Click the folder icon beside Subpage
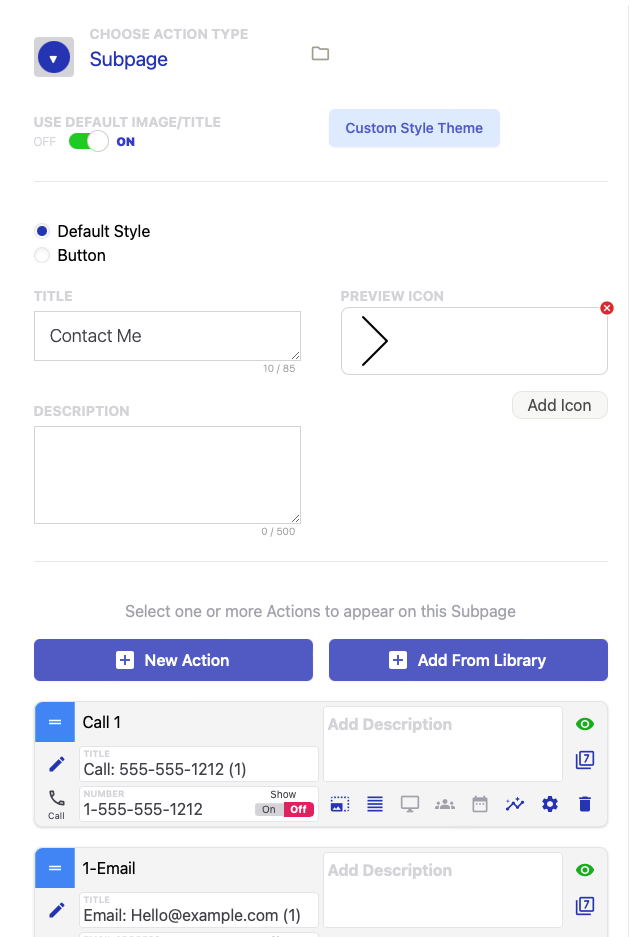The image size is (633, 937). click(320, 54)
